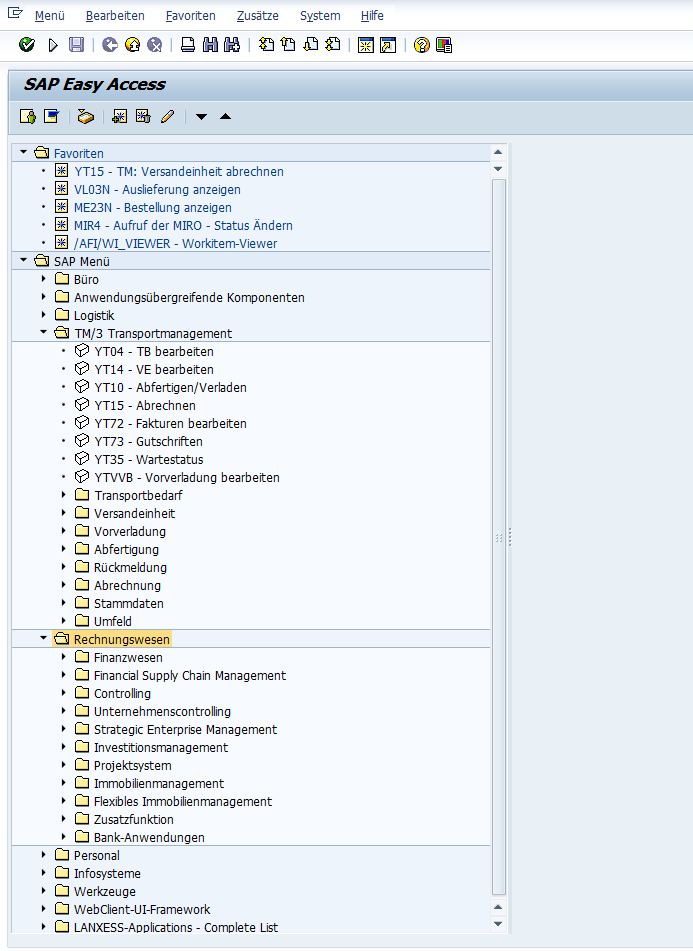
Task: Click the Cancel X icon
Action: 155,44
